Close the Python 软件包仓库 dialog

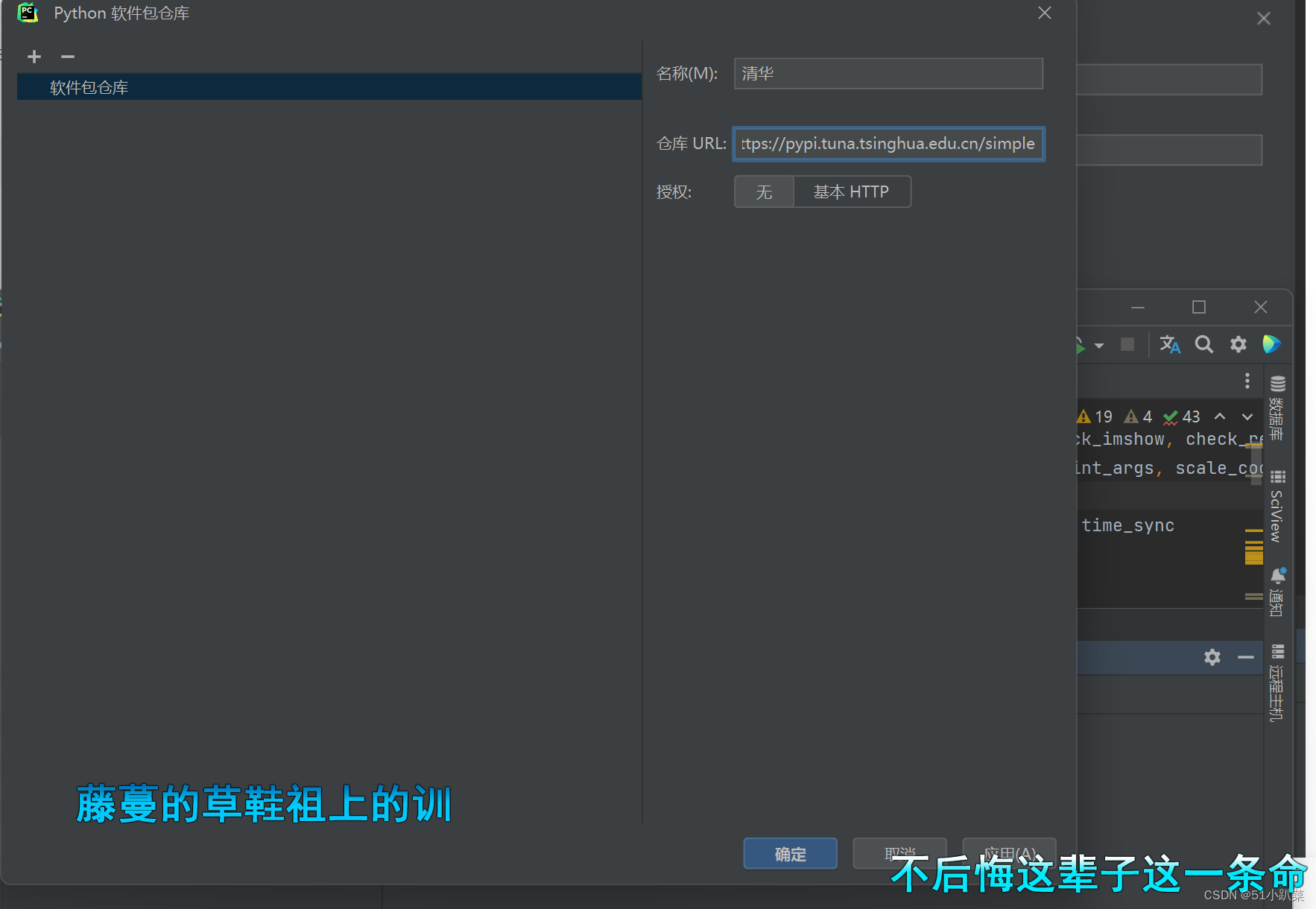pyautogui.click(x=1045, y=13)
